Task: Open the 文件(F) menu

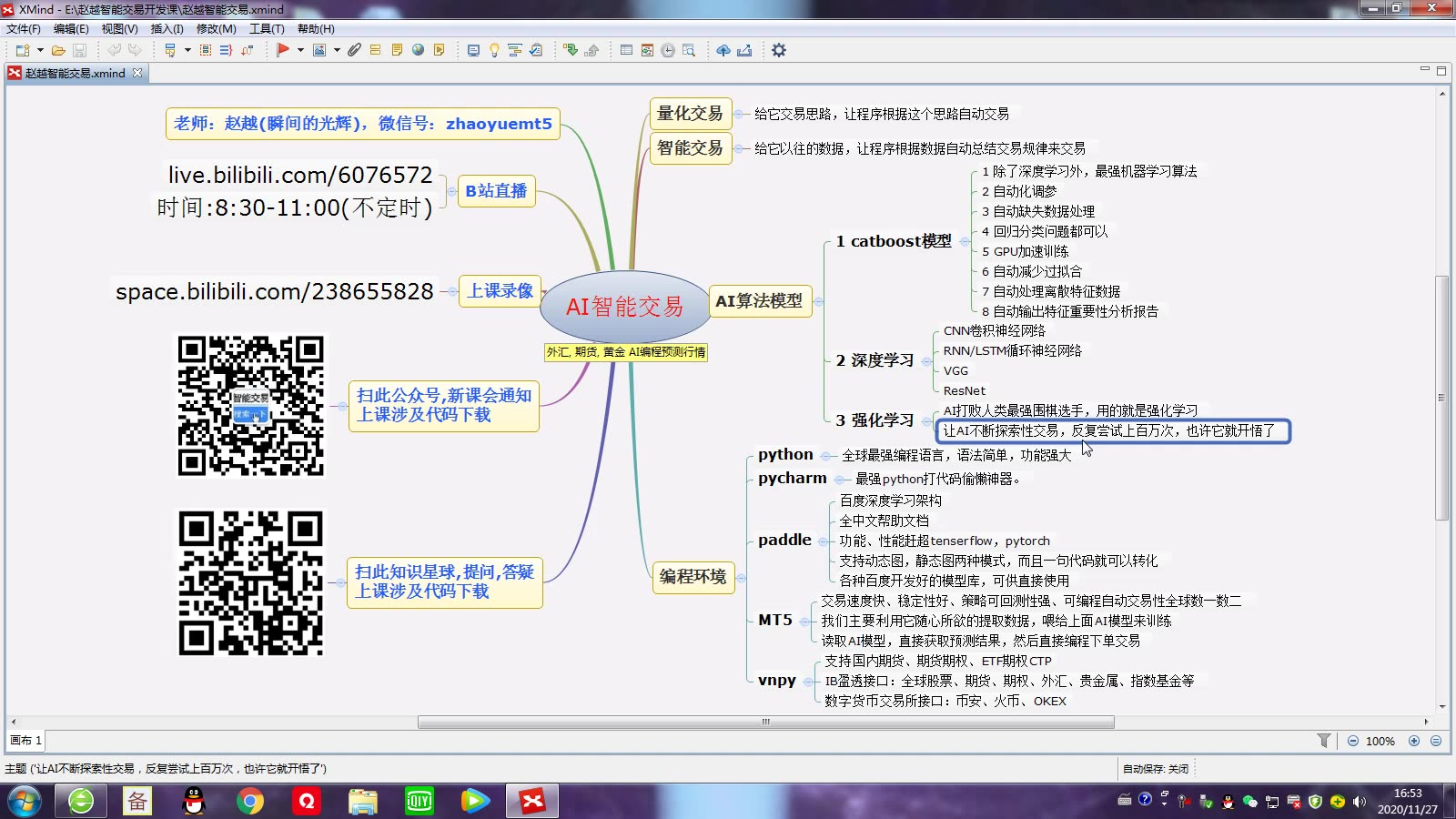Action: [x=24, y=29]
